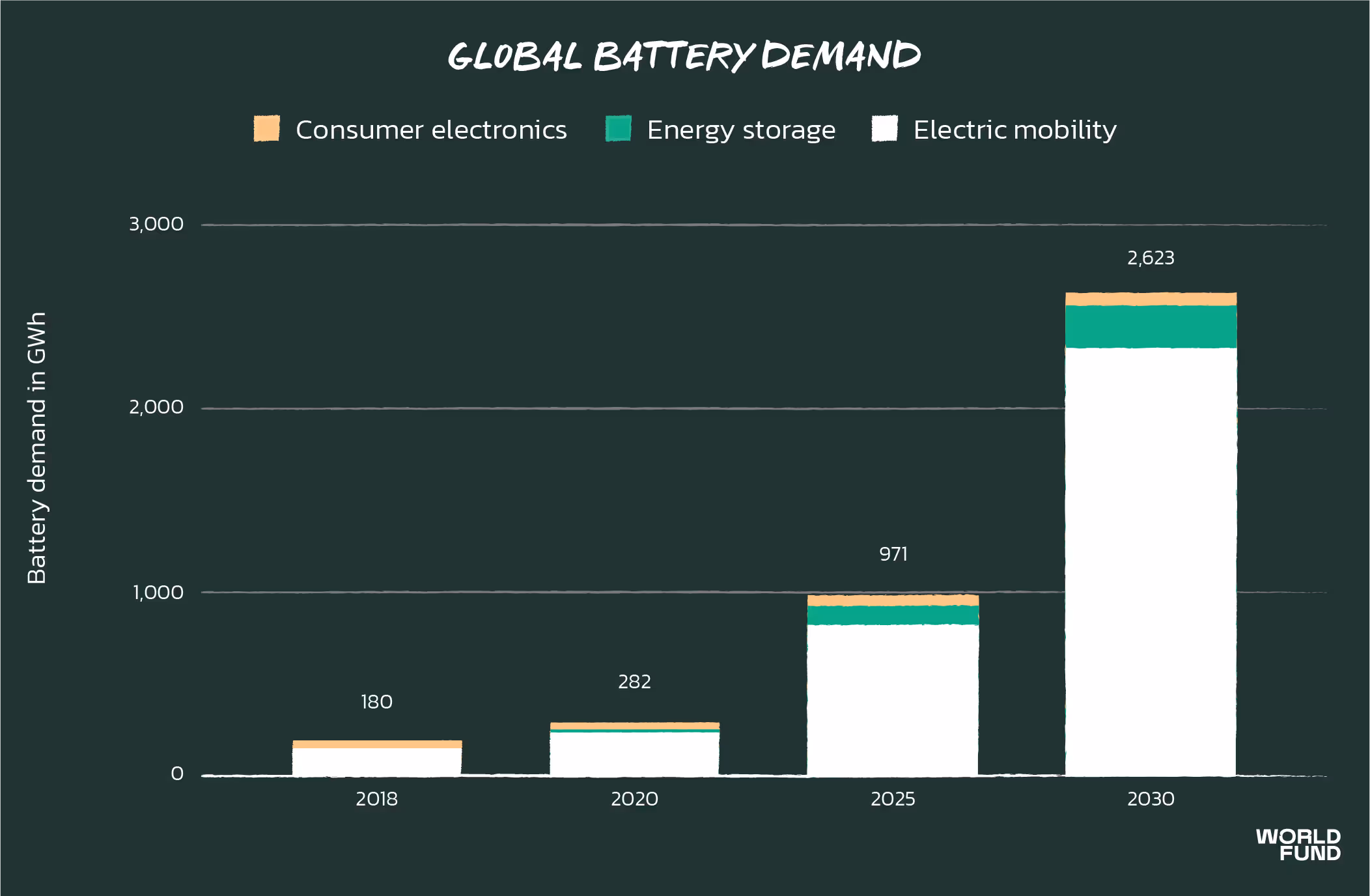This screenshot has width=1370, height=896.
Task: Click the 2025 Energy storage green segment
Action: 893,615
